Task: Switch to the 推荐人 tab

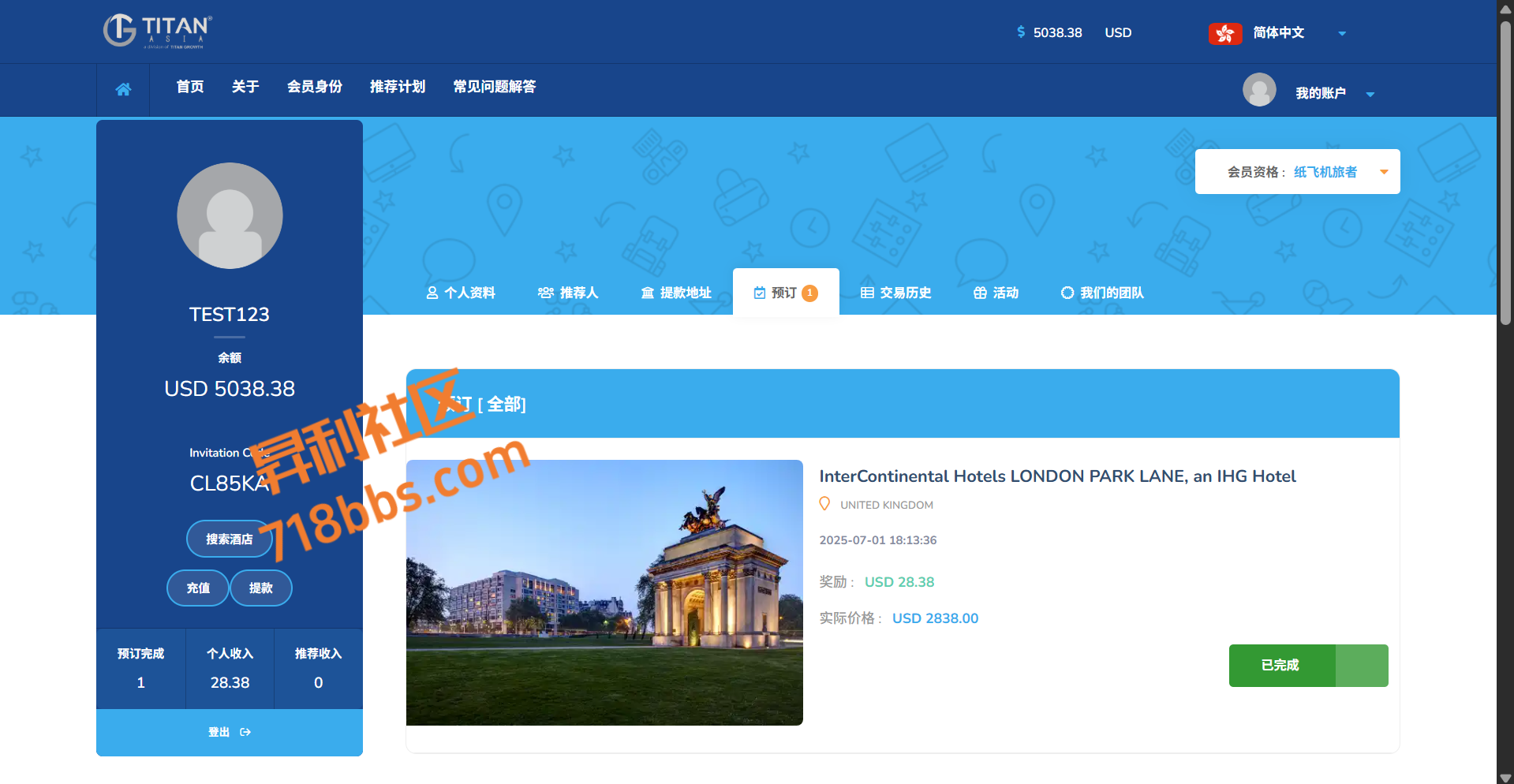Action: (568, 293)
